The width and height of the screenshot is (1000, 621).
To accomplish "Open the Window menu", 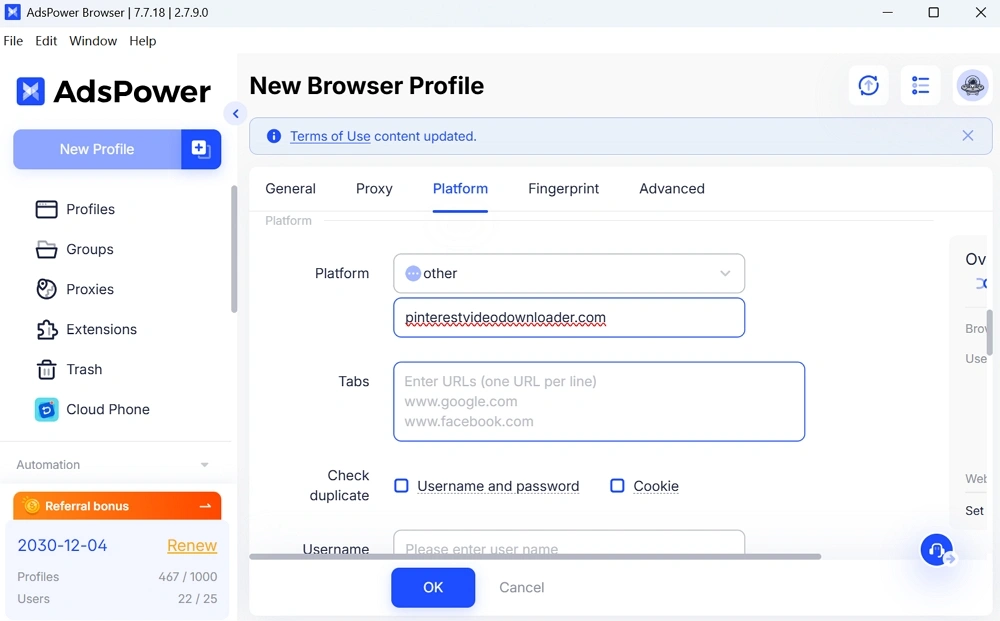I will 93,41.
